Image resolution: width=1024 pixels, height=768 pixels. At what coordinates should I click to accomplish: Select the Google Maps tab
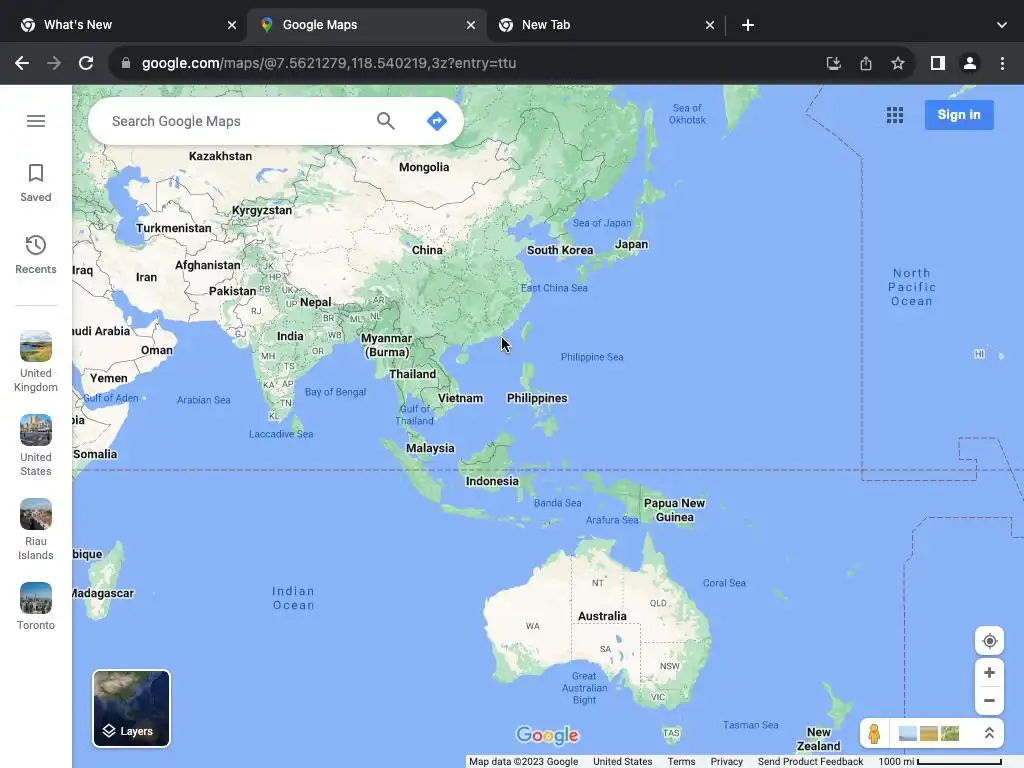366,25
